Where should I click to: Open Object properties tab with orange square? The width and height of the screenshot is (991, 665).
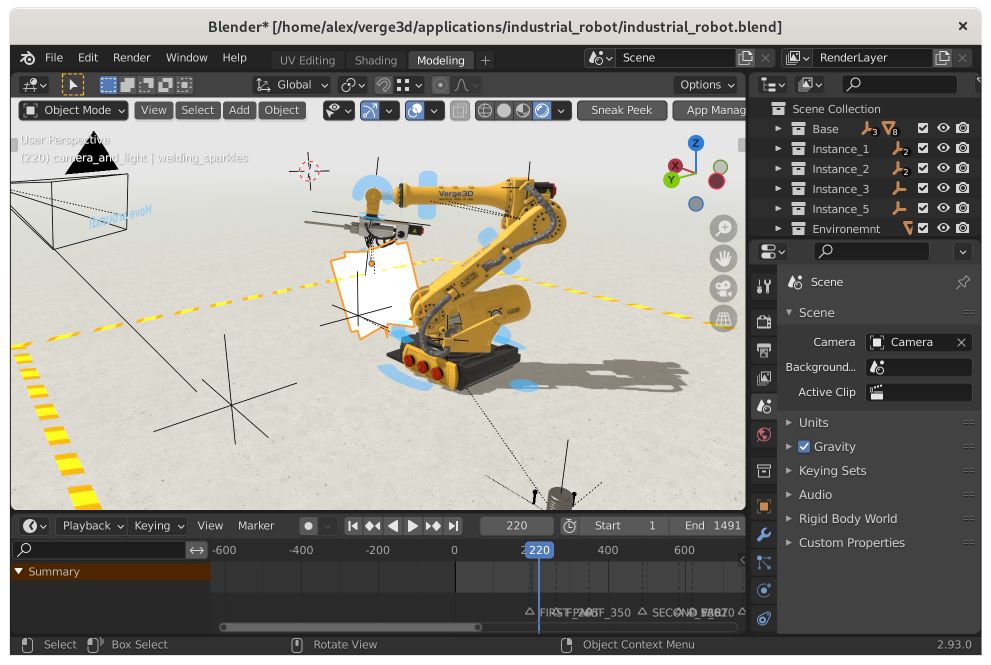click(x=763, y=506)
